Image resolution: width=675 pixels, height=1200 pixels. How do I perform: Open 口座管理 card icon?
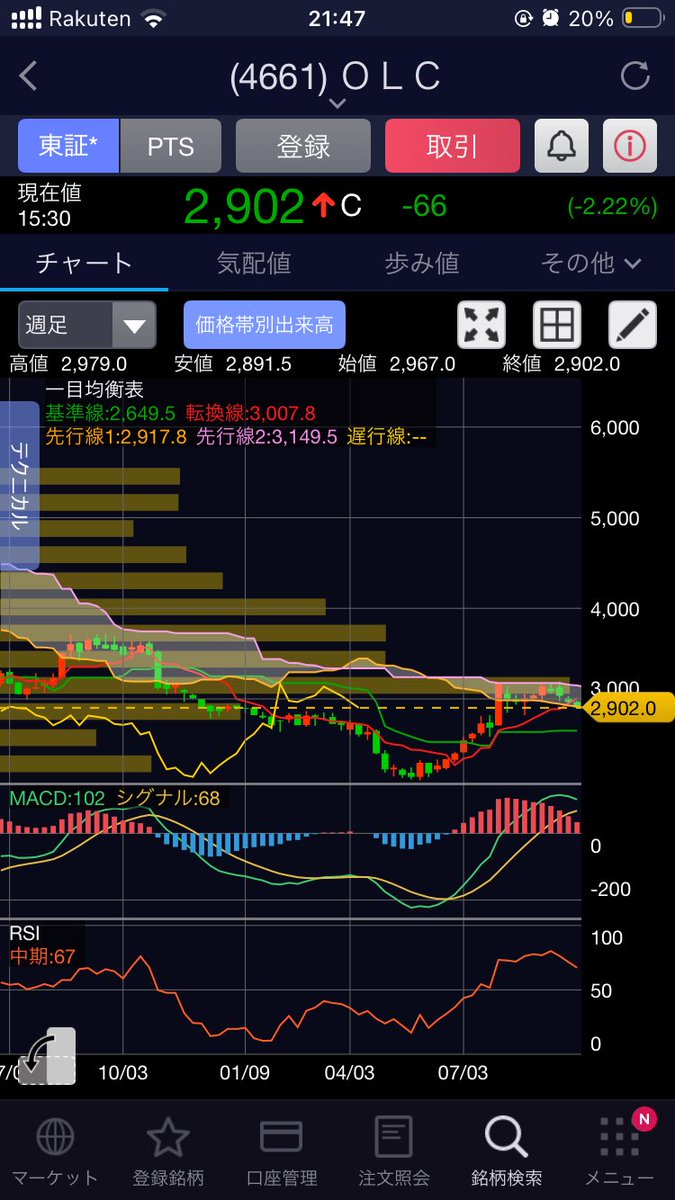pos(281,1137)
